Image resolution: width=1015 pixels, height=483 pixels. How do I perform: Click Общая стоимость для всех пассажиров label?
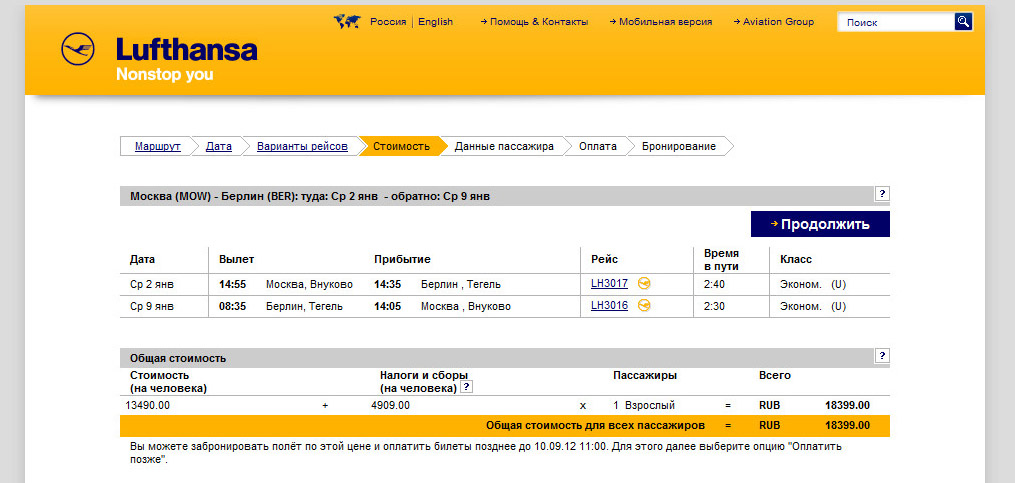pos(596,425)
